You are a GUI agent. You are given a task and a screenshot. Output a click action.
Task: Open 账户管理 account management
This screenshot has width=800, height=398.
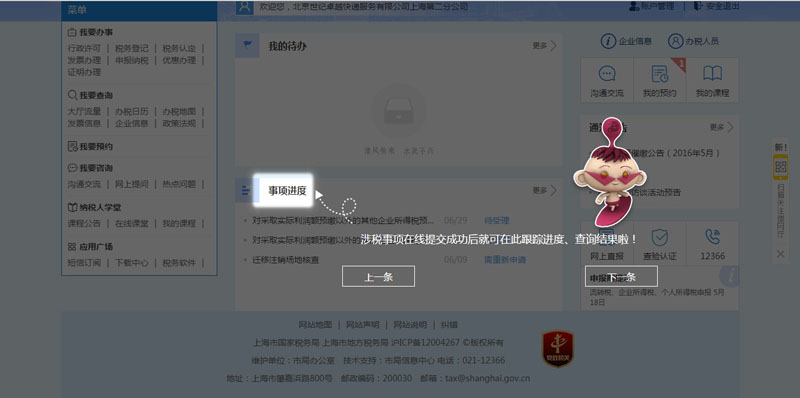(x=652, y=7)
